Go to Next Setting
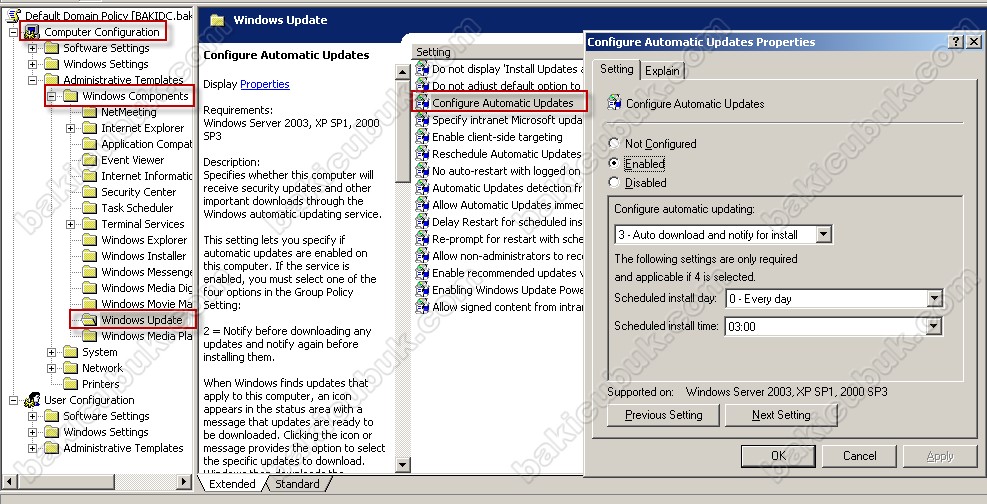Viewport: 987px width, 504px height. pyautogui.click(x=781, y=415)
